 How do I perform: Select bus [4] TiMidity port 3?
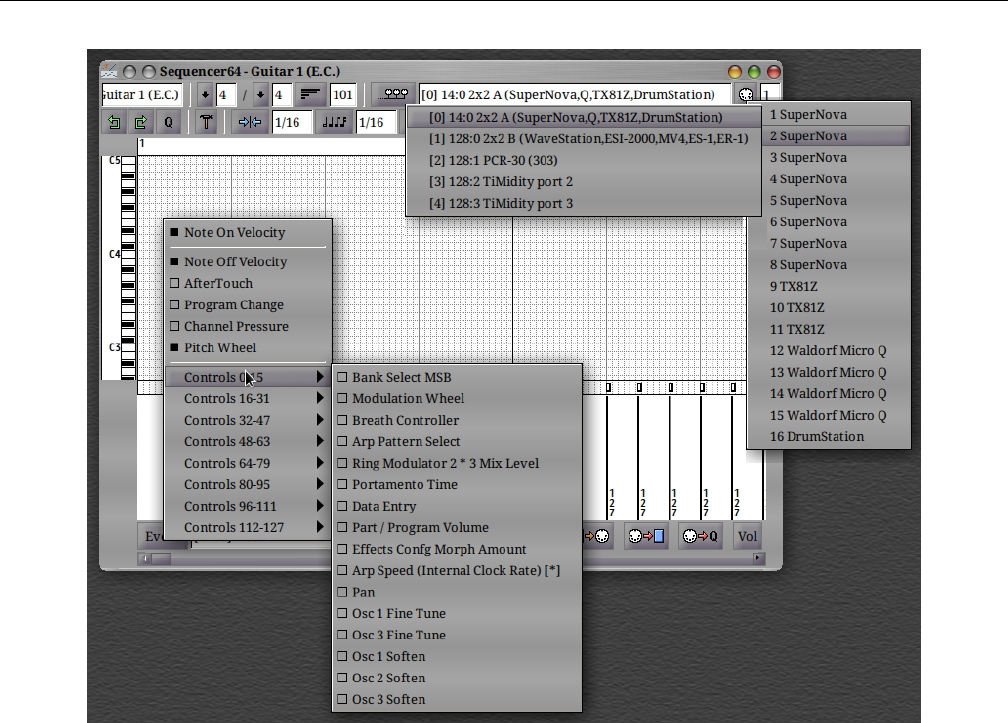(584, 204)
